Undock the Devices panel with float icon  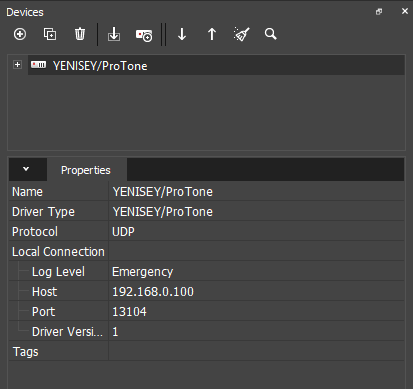tap(379, 12)
